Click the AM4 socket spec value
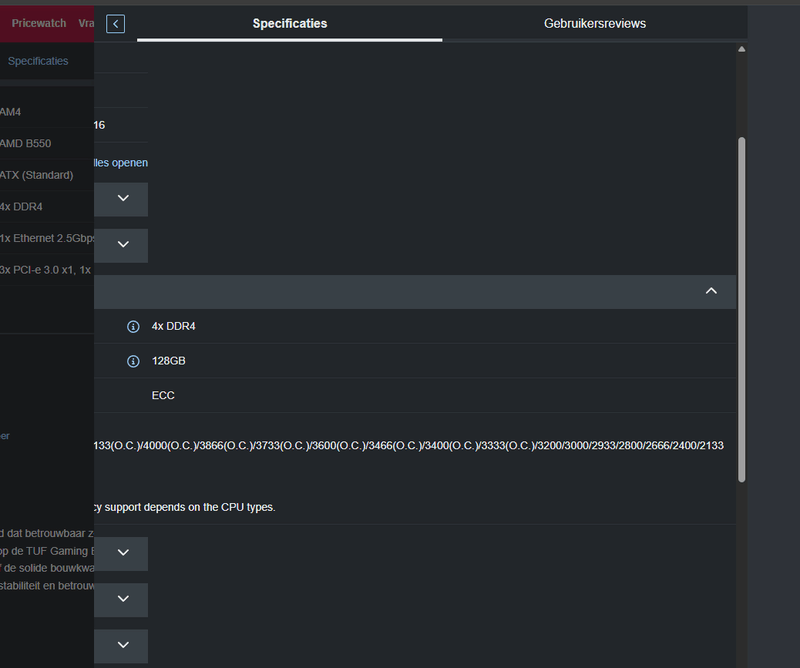 coord(10,112)
